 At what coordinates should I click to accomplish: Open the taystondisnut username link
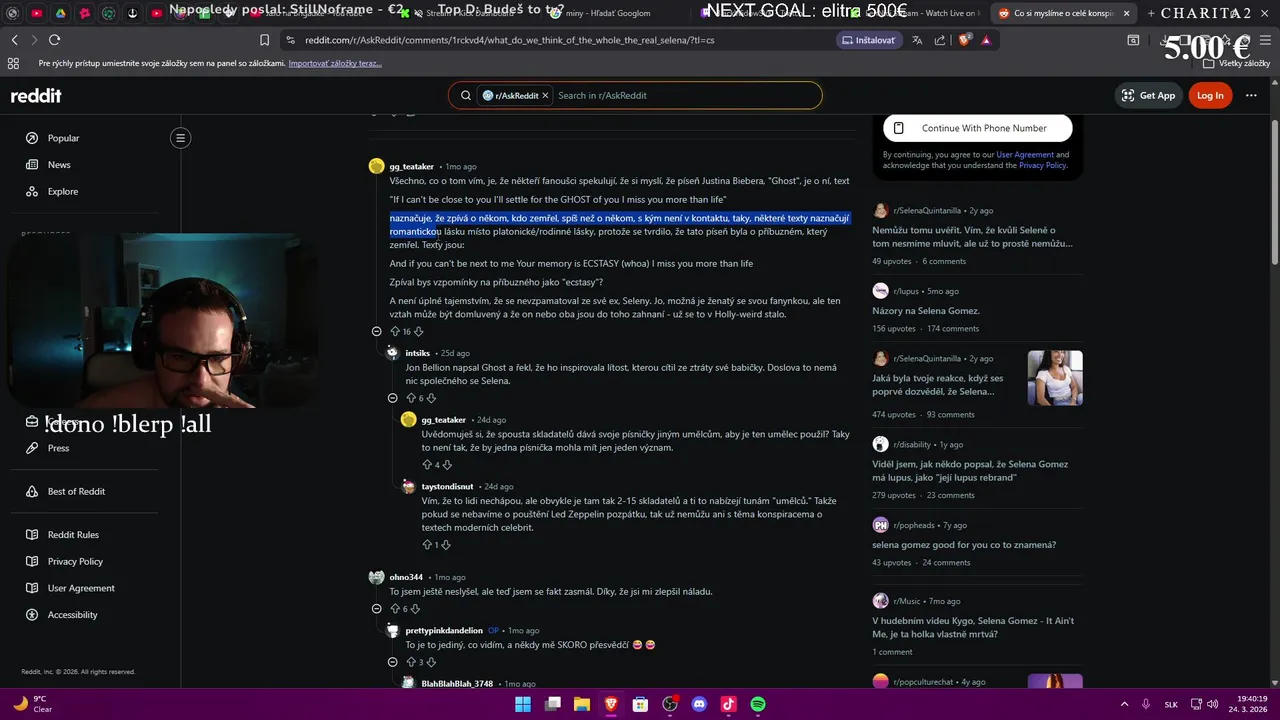[x=447, y=487]
